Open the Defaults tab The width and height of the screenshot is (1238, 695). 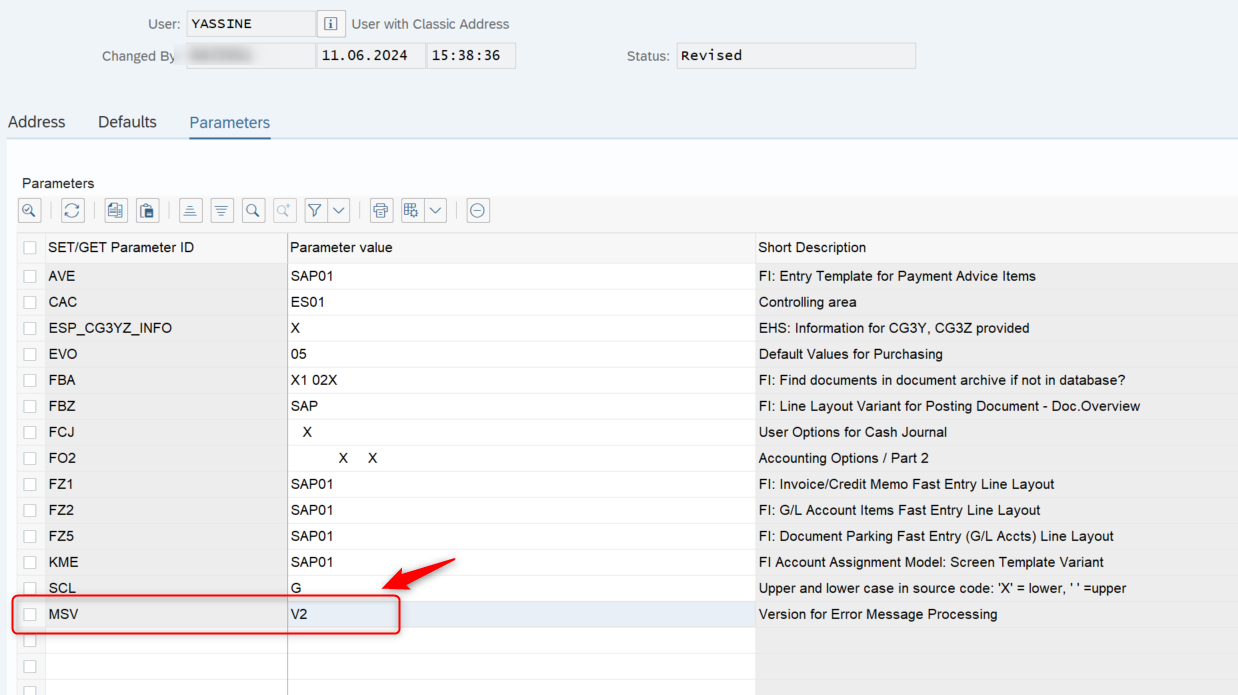127,121
